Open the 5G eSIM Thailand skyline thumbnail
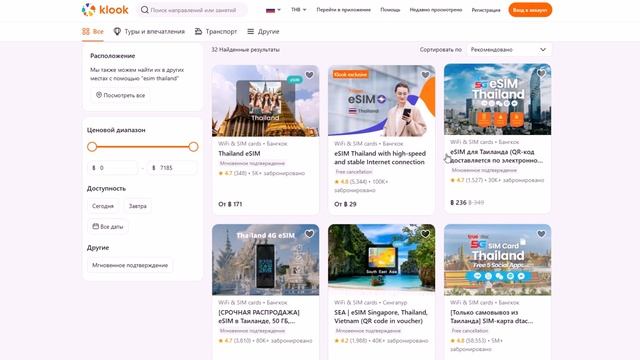640x360 pixels. point(498,99)
